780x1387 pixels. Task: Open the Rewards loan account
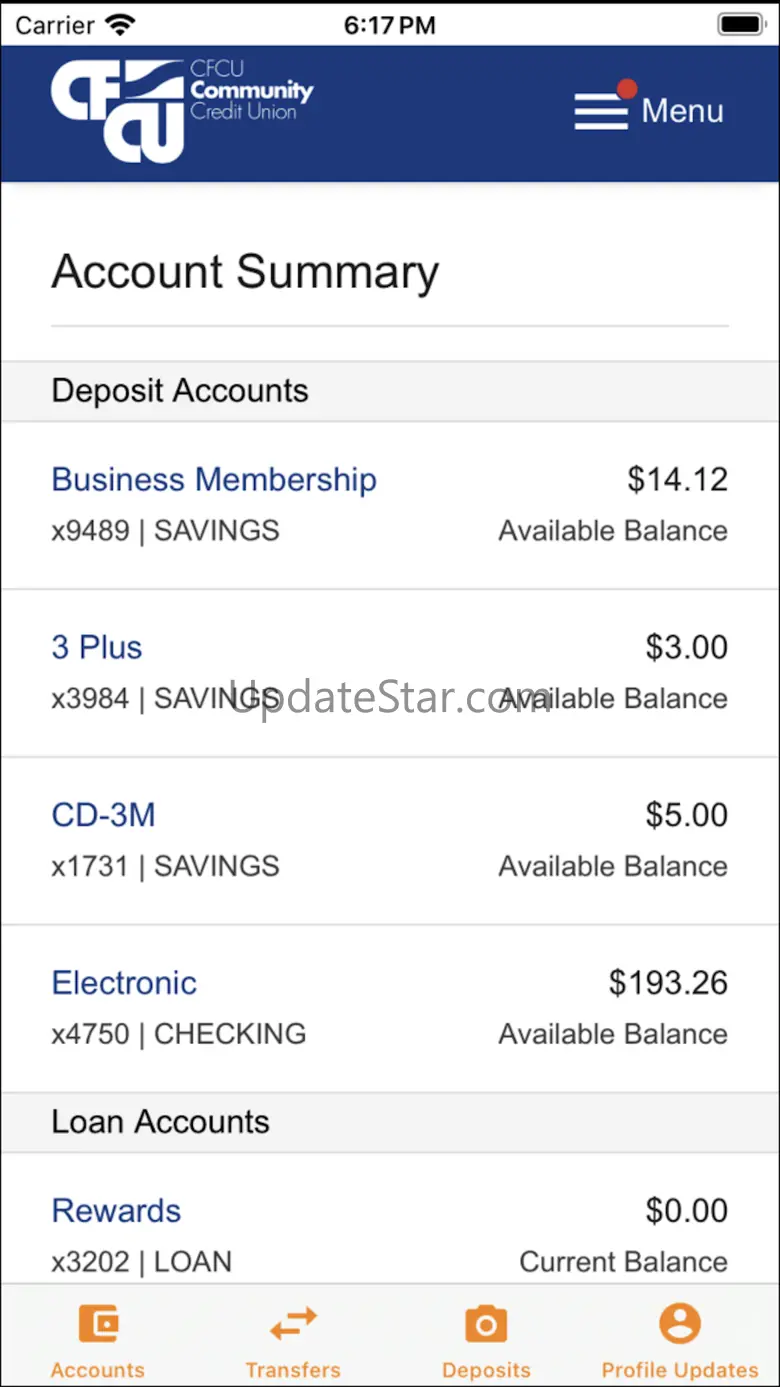point(116,1211)
